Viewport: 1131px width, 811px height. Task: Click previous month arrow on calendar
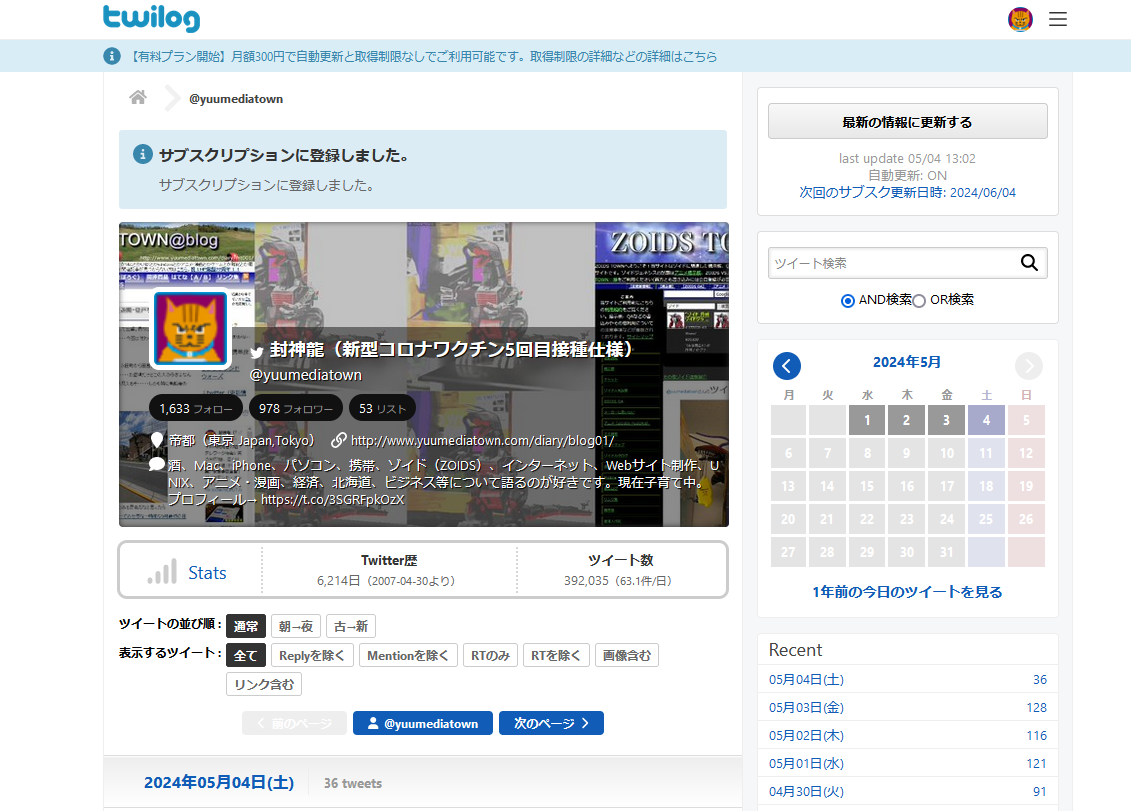(787, 366)
